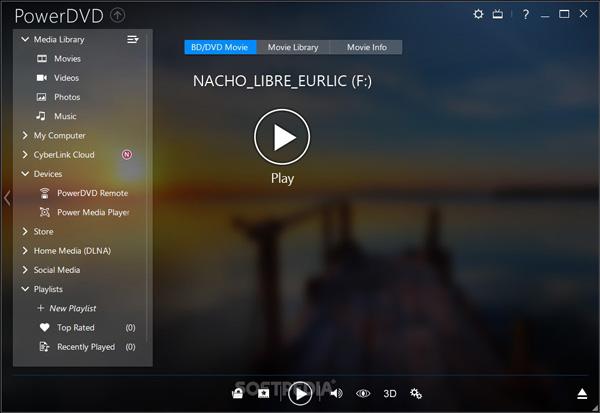The image size is (600, 413).
Task: Click the PowerDVD upgrade arrow icon
Action: [117, 15]
